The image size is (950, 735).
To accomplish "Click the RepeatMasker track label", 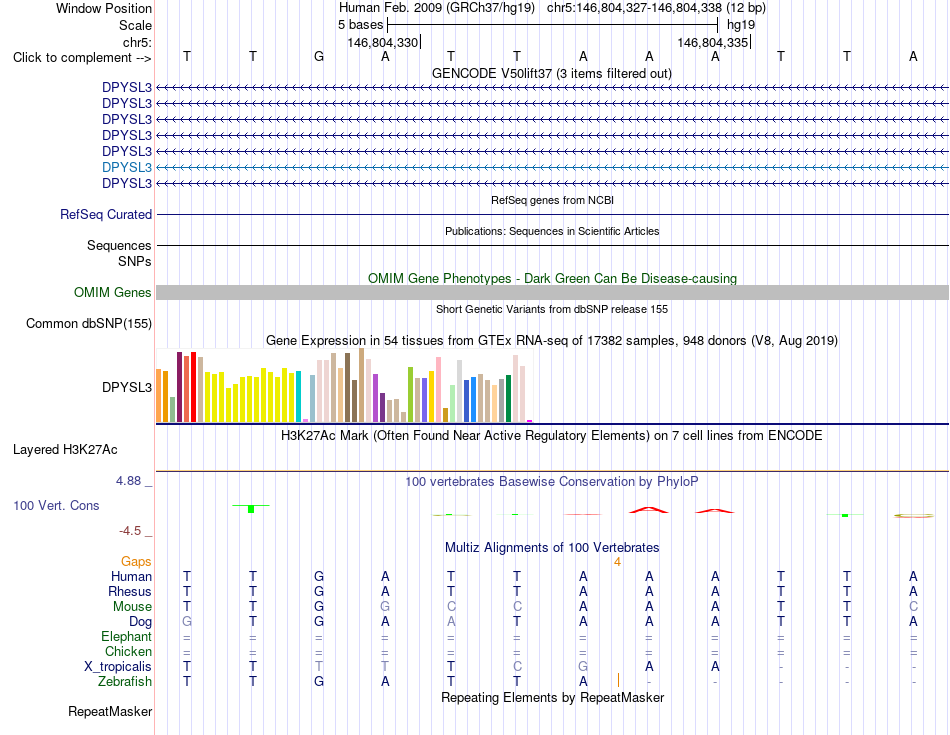I will [110, 712].
